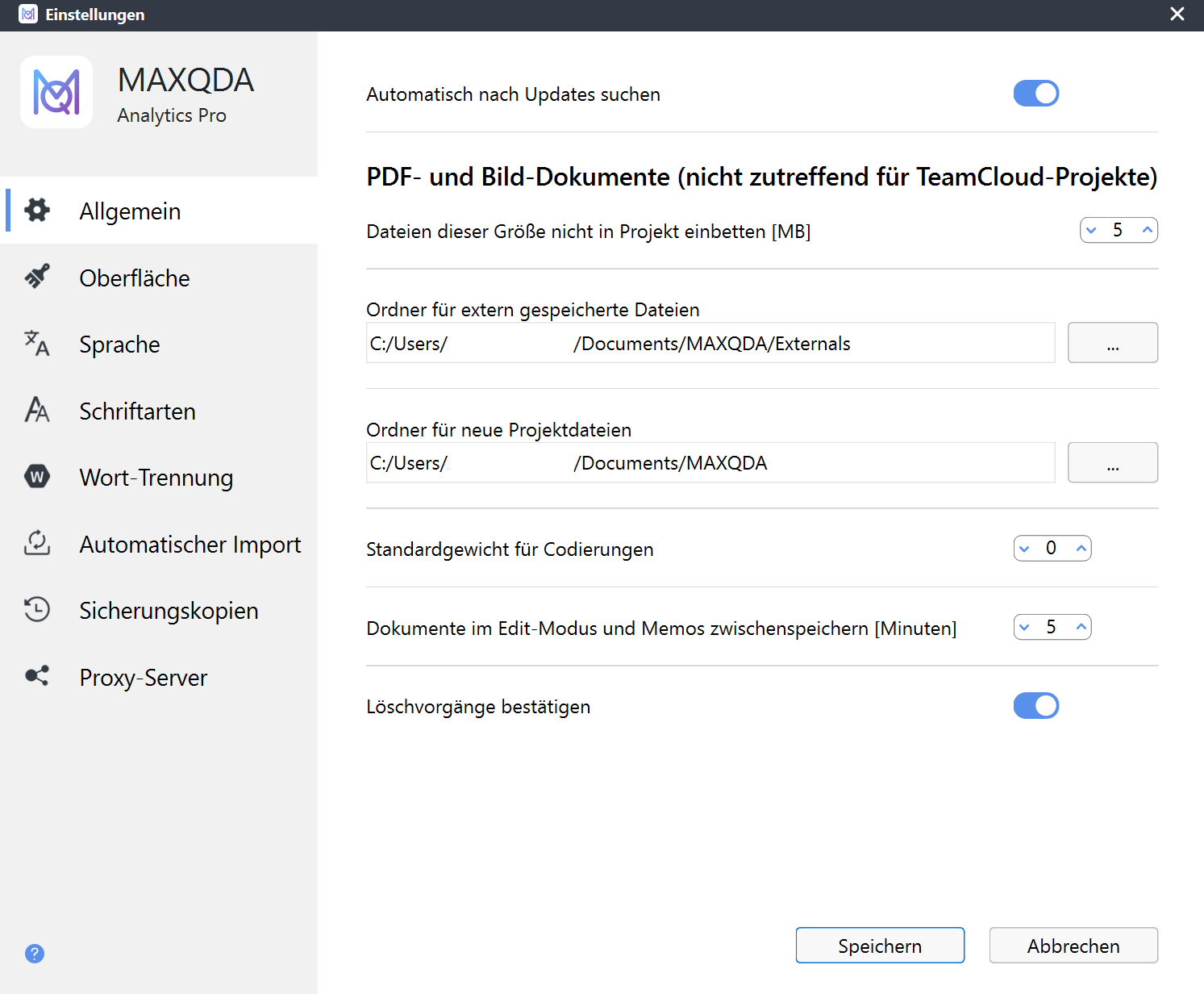Click the Sicherungskopien clock icon
Viewport: 1204px width, 994px height.
point(37,610)
